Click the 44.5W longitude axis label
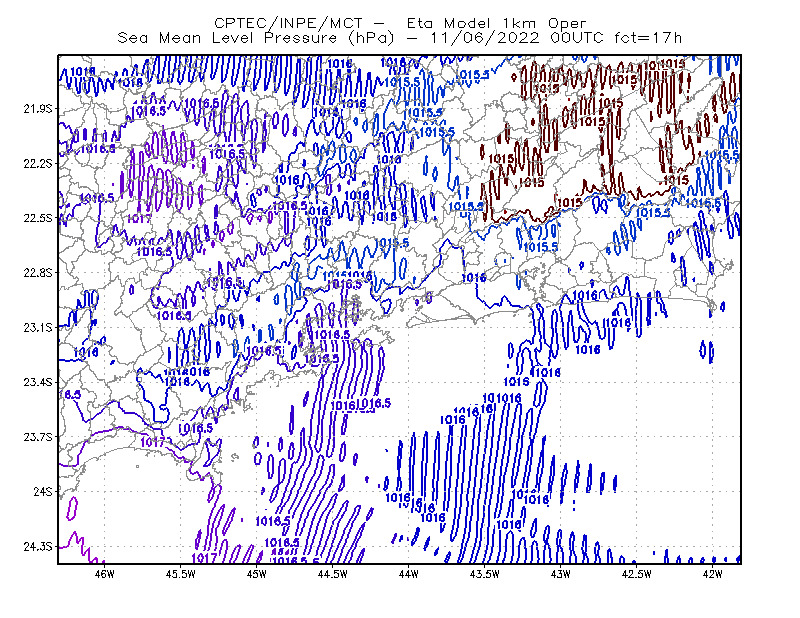The image size is (800, 618). click(x=333, y=574)
